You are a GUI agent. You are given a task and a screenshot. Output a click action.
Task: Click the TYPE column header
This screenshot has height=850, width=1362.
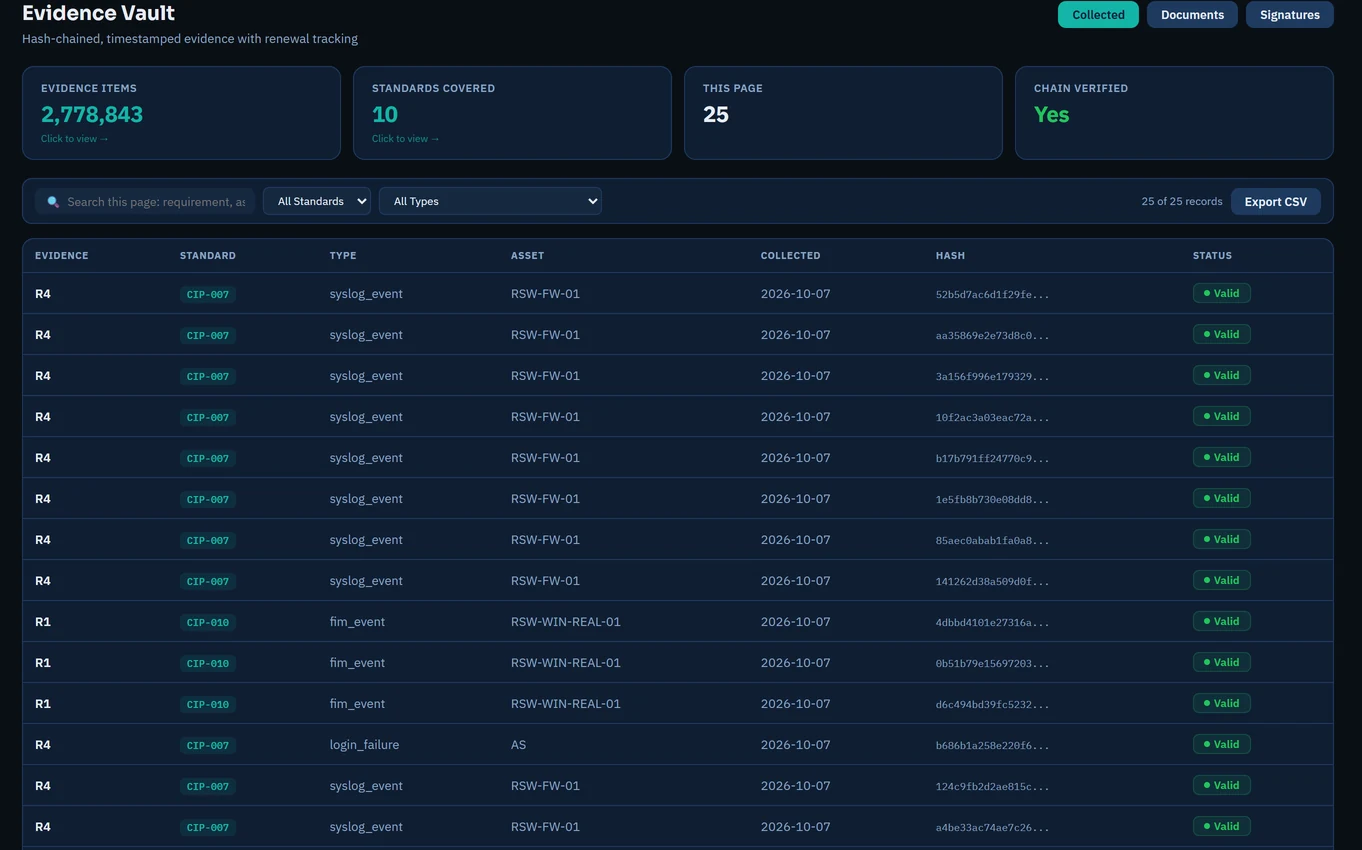click(x=343, y=256)
